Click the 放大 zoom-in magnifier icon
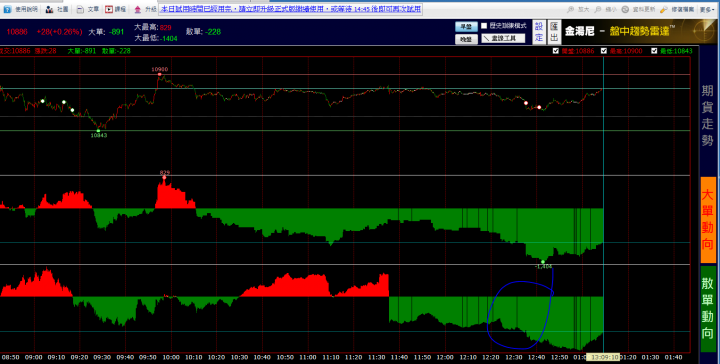The image size is (720, 364). 570,9
